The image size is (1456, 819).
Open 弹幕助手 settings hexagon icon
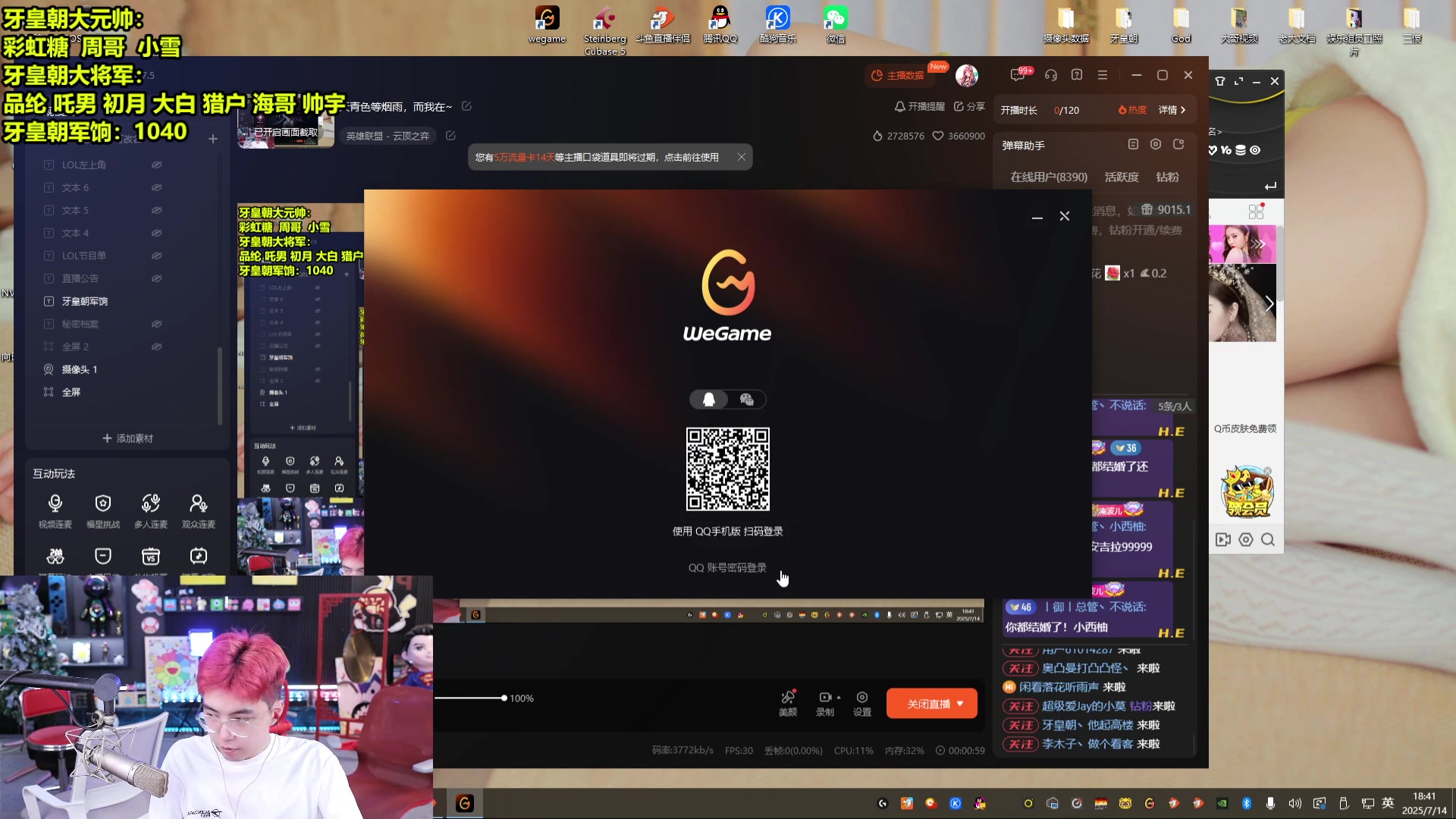pyautogui.click(x=1156, y=144)
